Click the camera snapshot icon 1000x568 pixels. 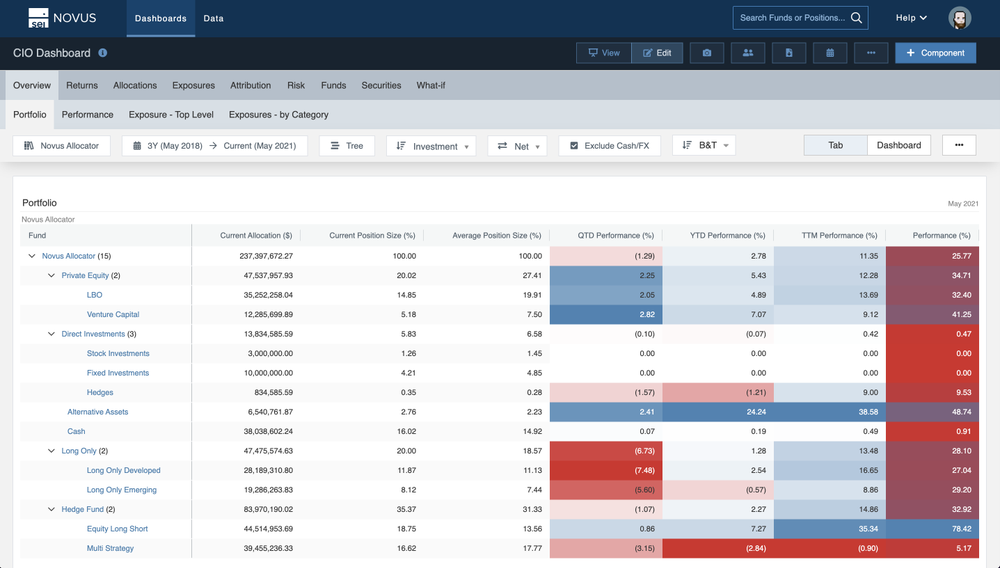[x=707, y=53]
